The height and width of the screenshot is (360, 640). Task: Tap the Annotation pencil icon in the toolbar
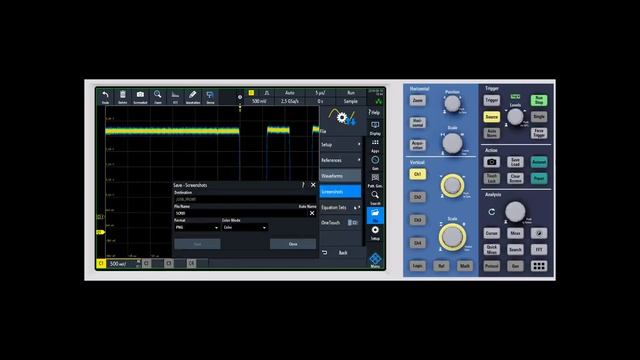point(193,97)
